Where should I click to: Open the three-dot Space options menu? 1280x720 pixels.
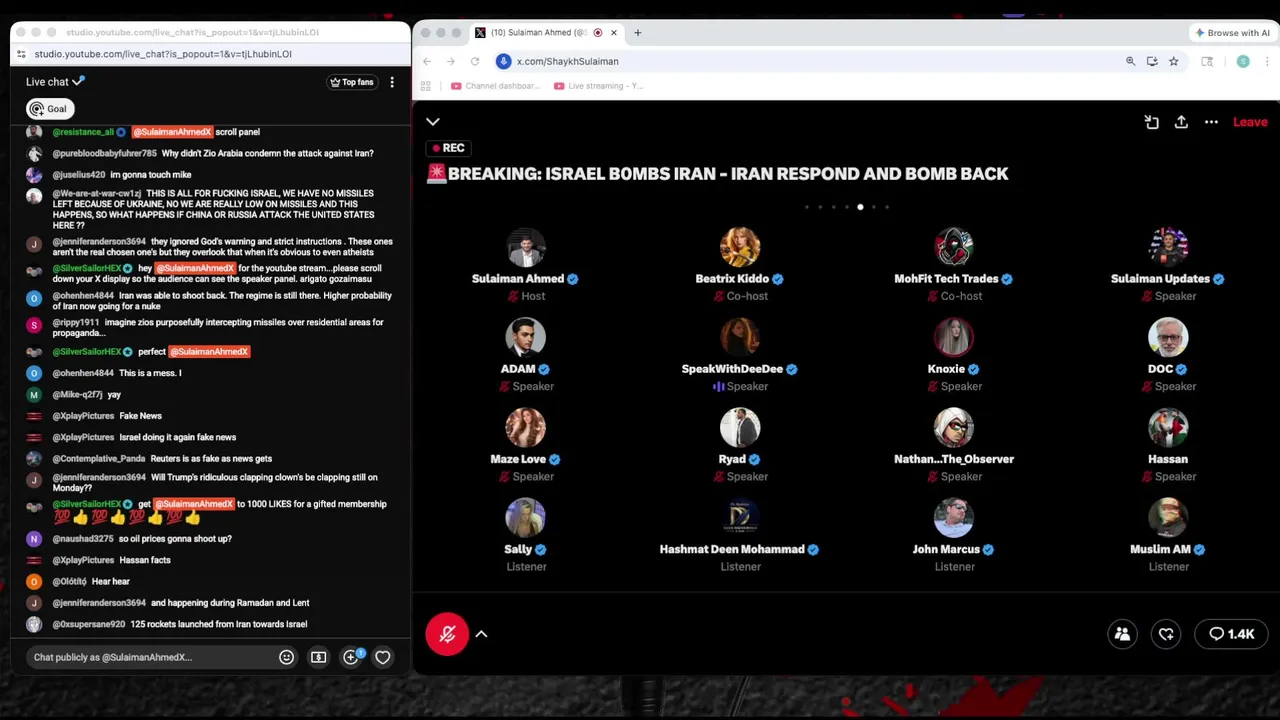click(x=1211, y=122)
